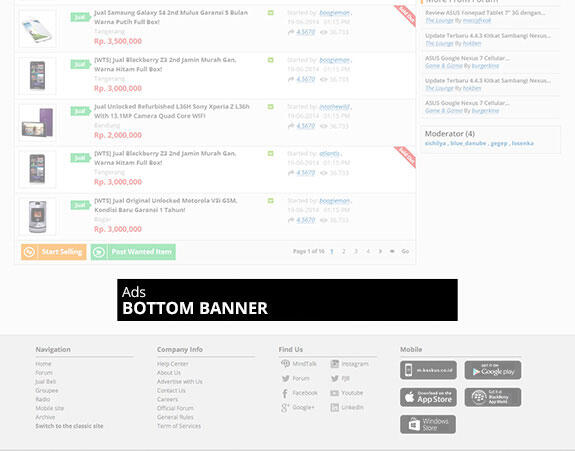The image size is (575, 451).
Task: Click the Jual tag on Samsung Galaxy S4 listing
Action: point(80,17)
